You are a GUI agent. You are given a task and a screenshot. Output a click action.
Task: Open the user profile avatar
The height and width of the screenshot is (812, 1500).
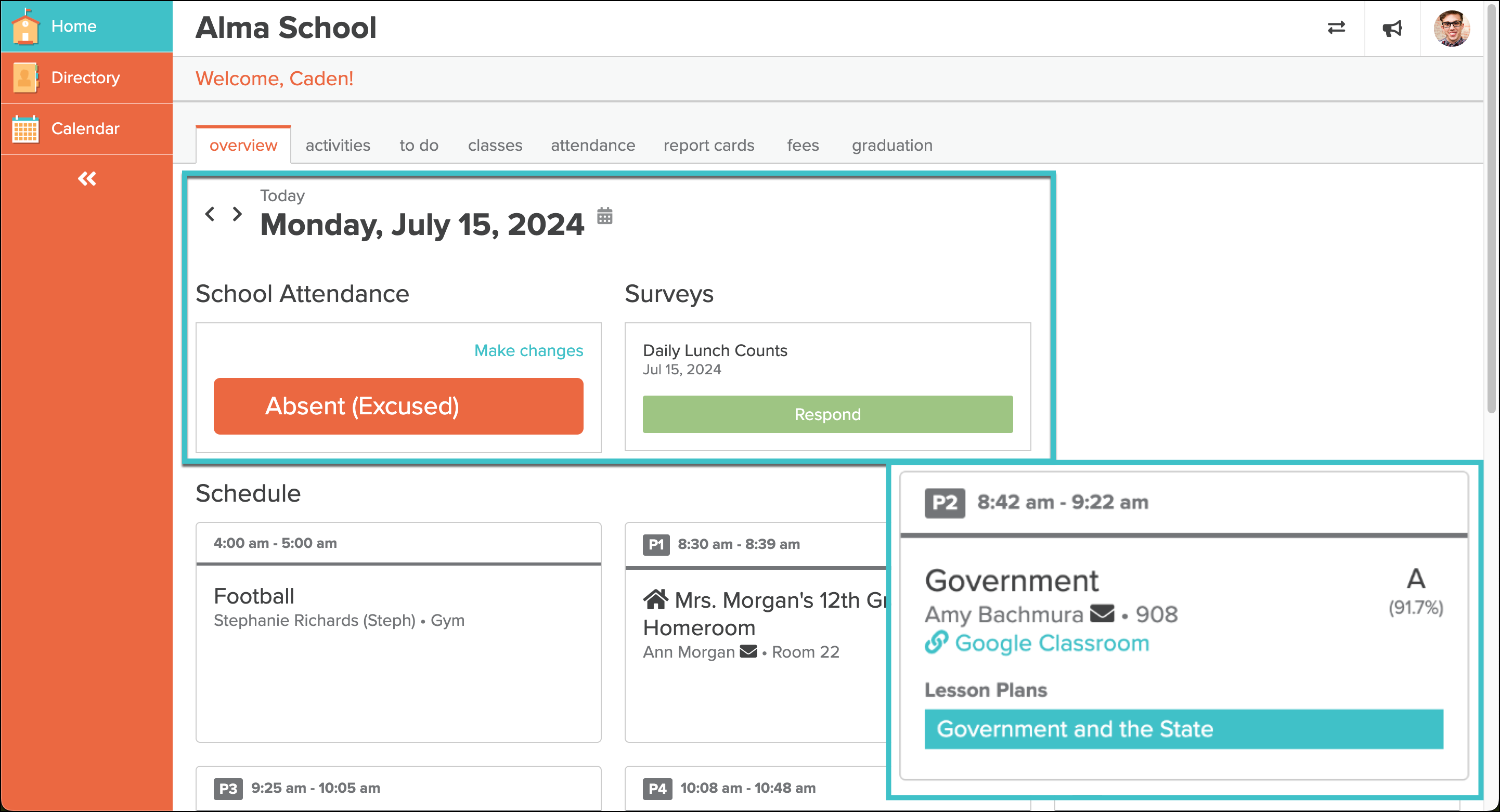(1451, 28)
